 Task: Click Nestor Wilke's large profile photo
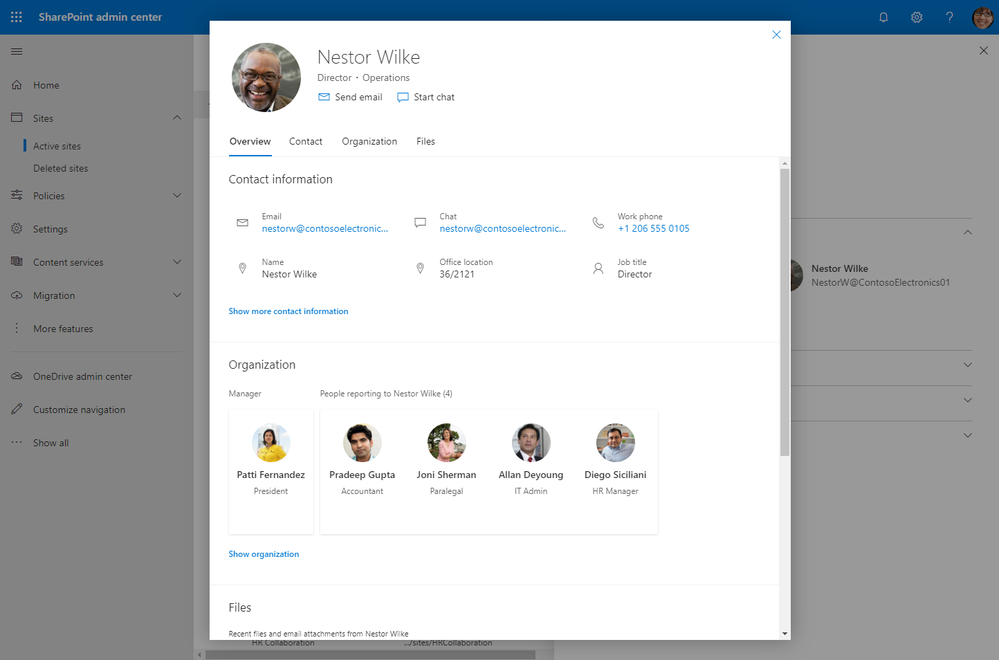(266, 77)
